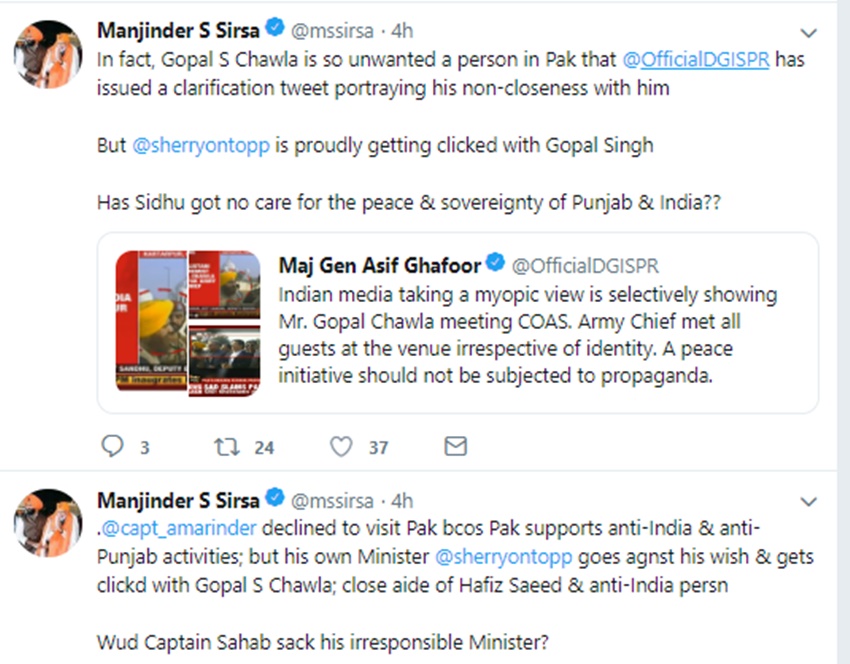Open the first tweet's 4h timestamp
This screenshot has width=850, height=664.
[x=402, y=32]
